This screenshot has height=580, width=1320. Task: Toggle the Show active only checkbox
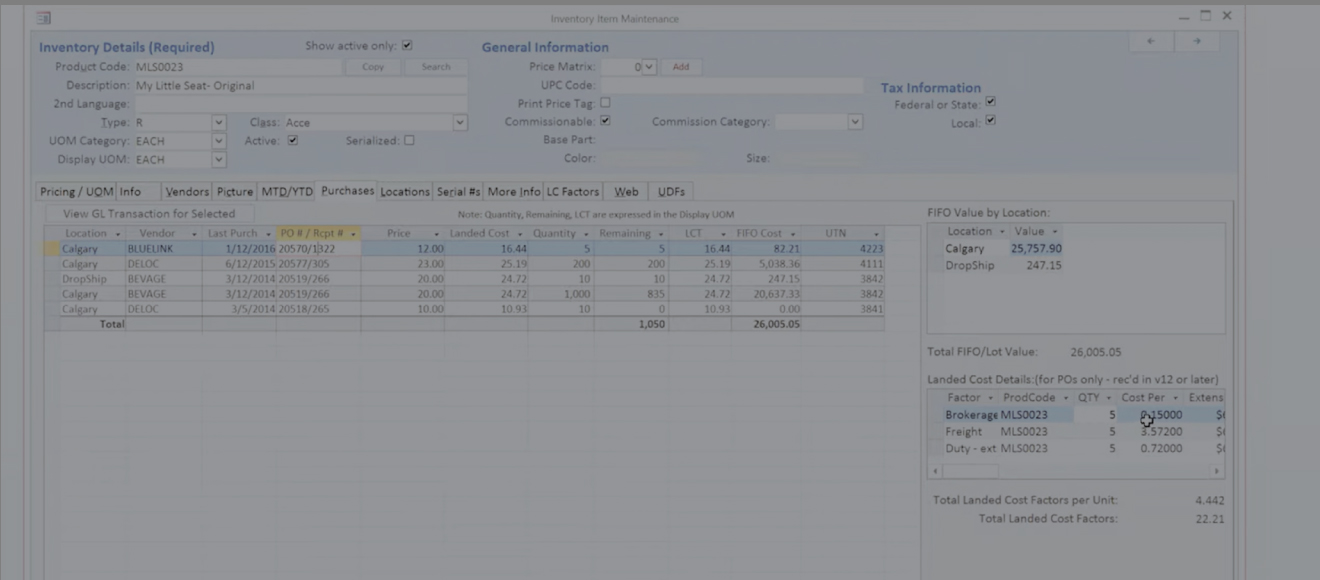(407, 46)
